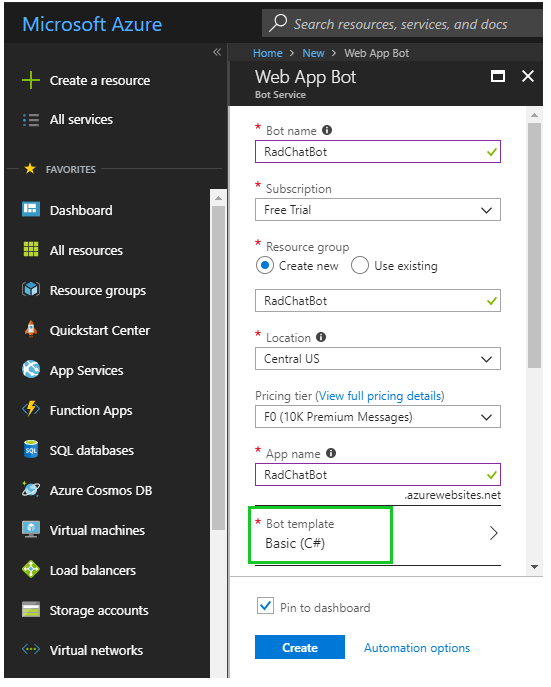This screenshot has width=551, height=687.
Task: Open Azure Cosmos DB in the sidebar
Action: point(101,490)
